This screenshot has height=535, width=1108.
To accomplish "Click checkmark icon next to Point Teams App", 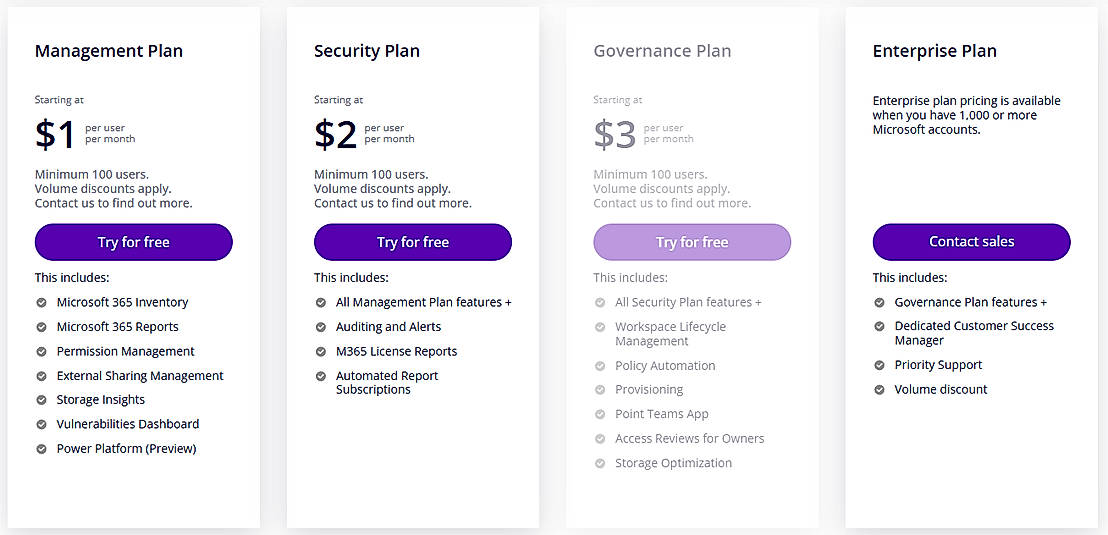I will pyautogui.click(x=600, y=414).
